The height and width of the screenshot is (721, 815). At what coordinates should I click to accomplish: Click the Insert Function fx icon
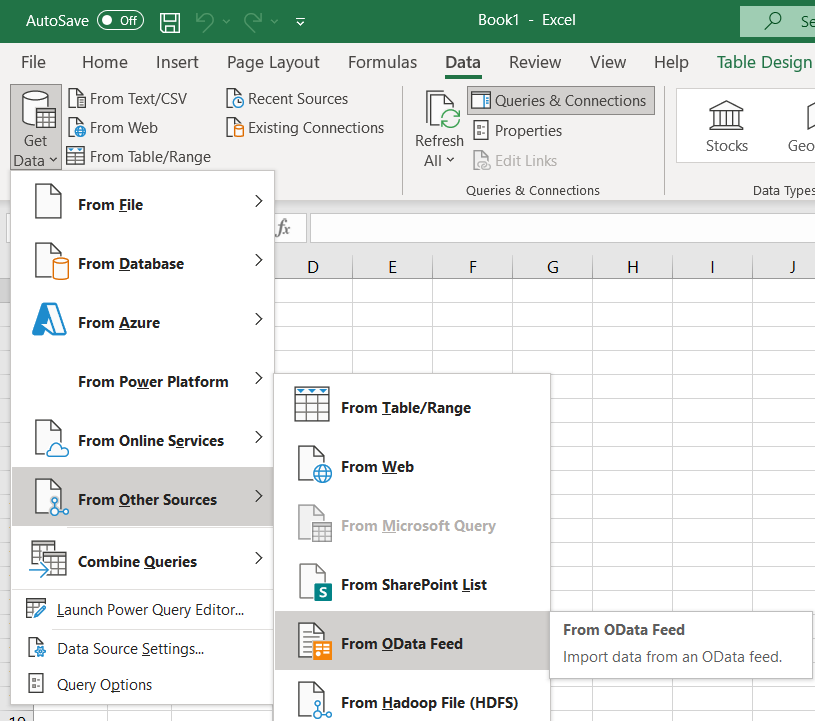(283, 228)
